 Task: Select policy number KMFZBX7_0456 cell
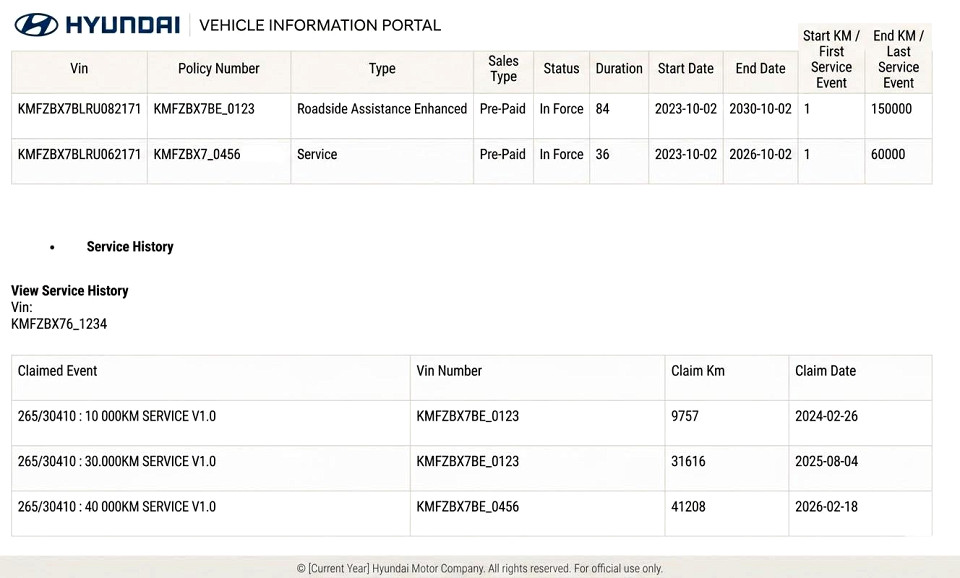(x=197, y=154)
